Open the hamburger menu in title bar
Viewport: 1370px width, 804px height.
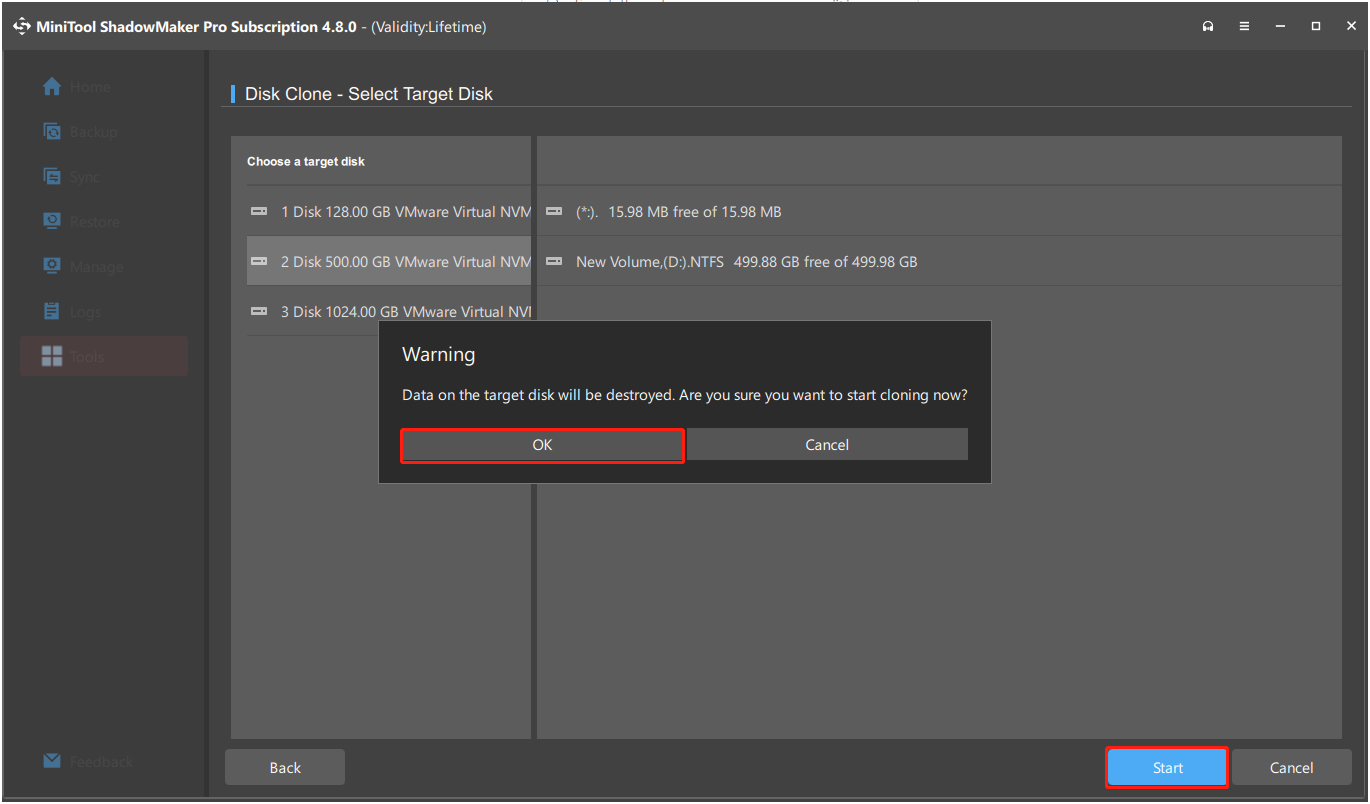point(1244,26)
